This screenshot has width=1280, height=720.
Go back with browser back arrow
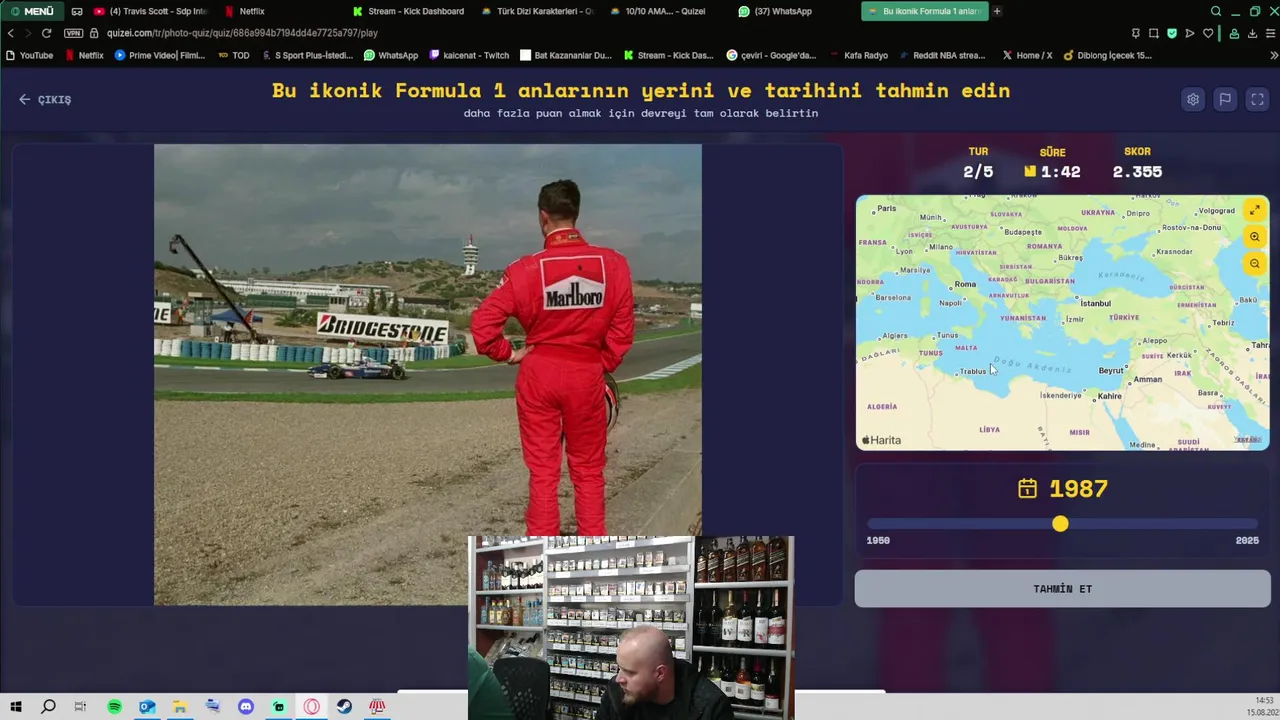click(10, 33)
